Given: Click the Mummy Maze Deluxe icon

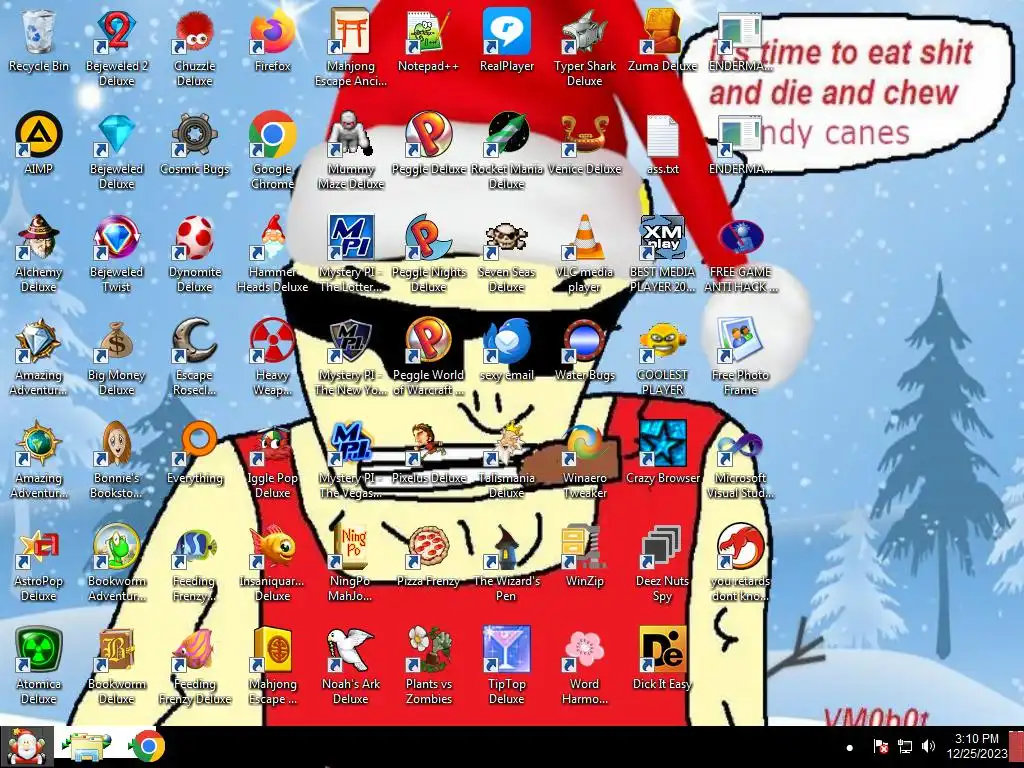Looking at the screenshot, I should click(x=350, y=135).
